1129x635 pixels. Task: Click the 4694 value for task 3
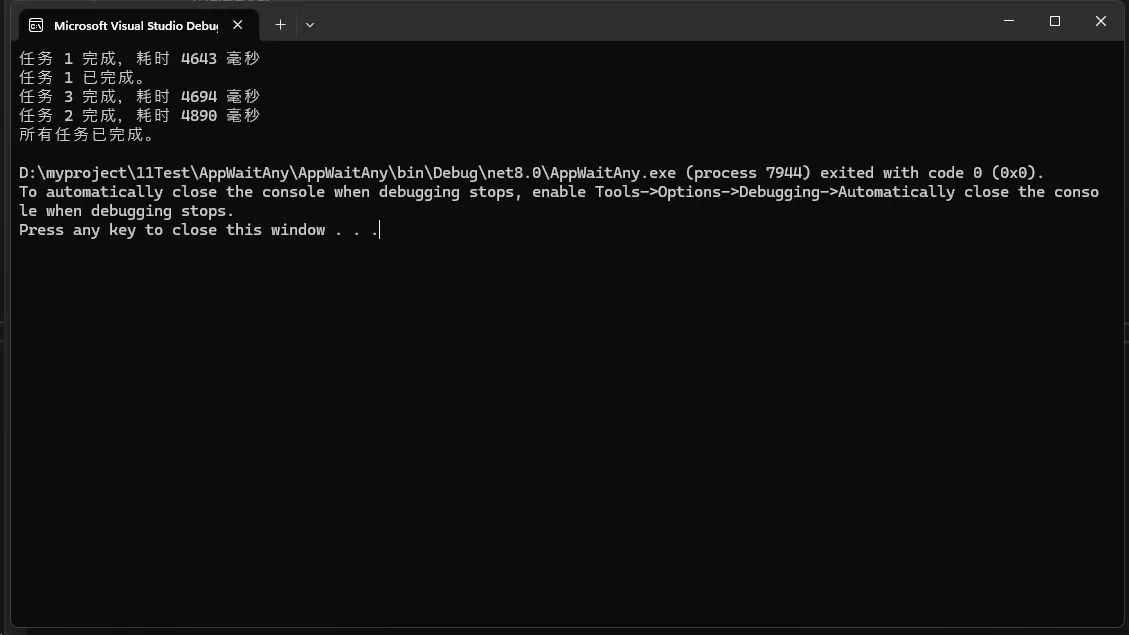point(198,97)
